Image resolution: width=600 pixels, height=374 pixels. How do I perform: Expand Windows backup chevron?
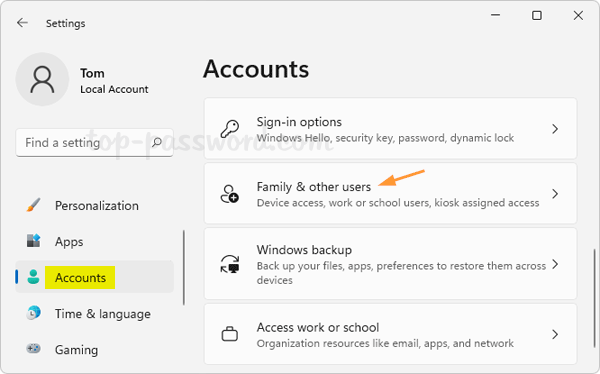coord(555,264)
